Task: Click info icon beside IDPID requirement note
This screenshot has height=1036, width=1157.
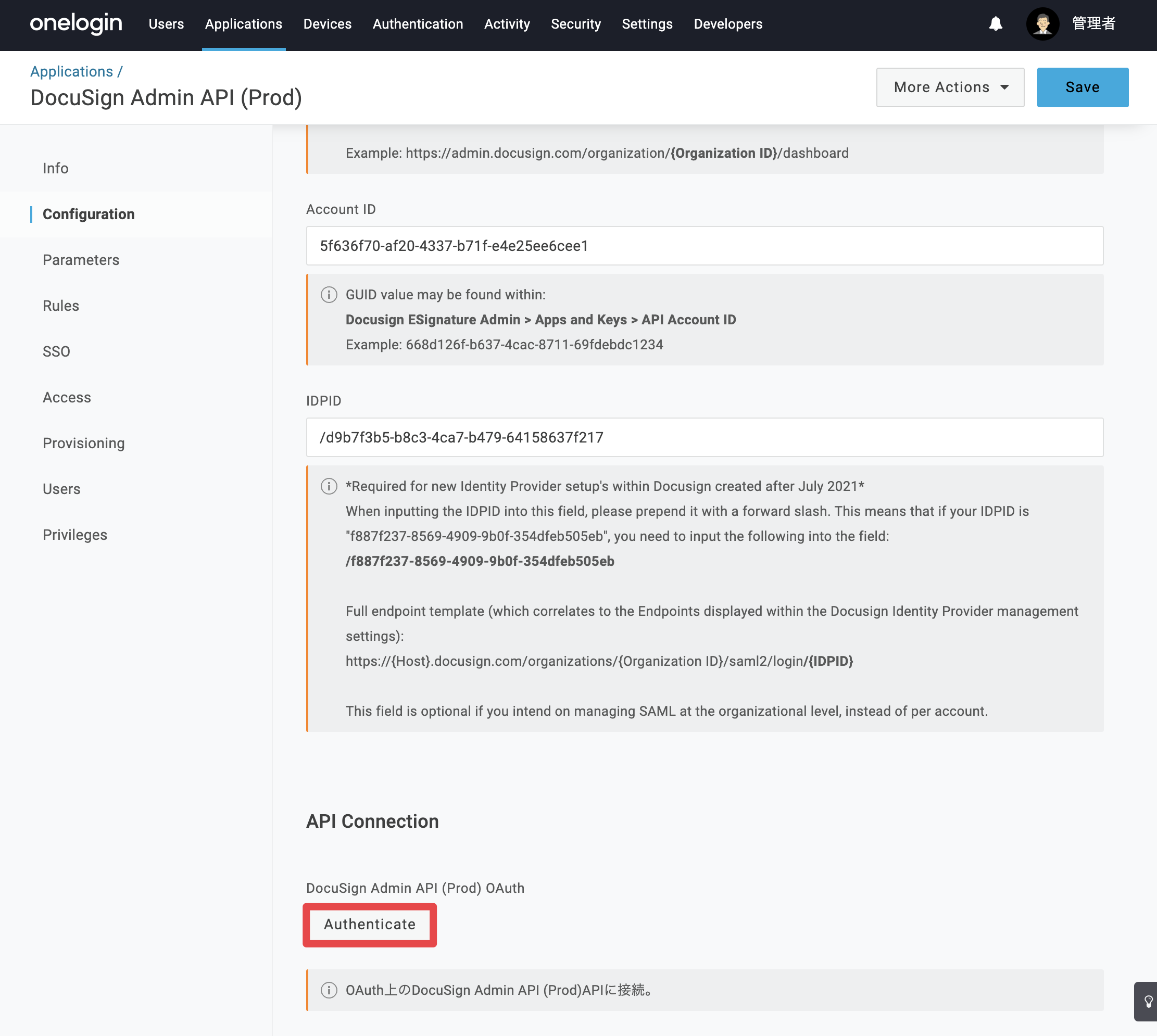Action: coord(329,486)
